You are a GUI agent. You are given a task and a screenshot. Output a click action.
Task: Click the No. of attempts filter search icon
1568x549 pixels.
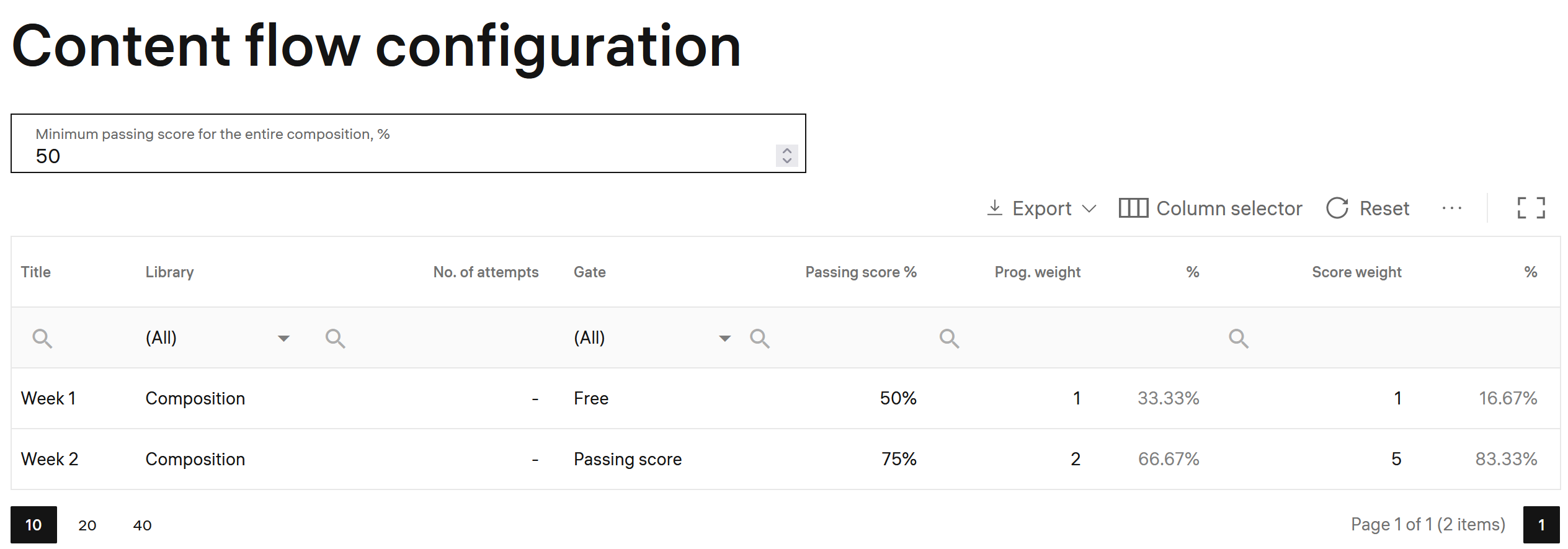336,338
